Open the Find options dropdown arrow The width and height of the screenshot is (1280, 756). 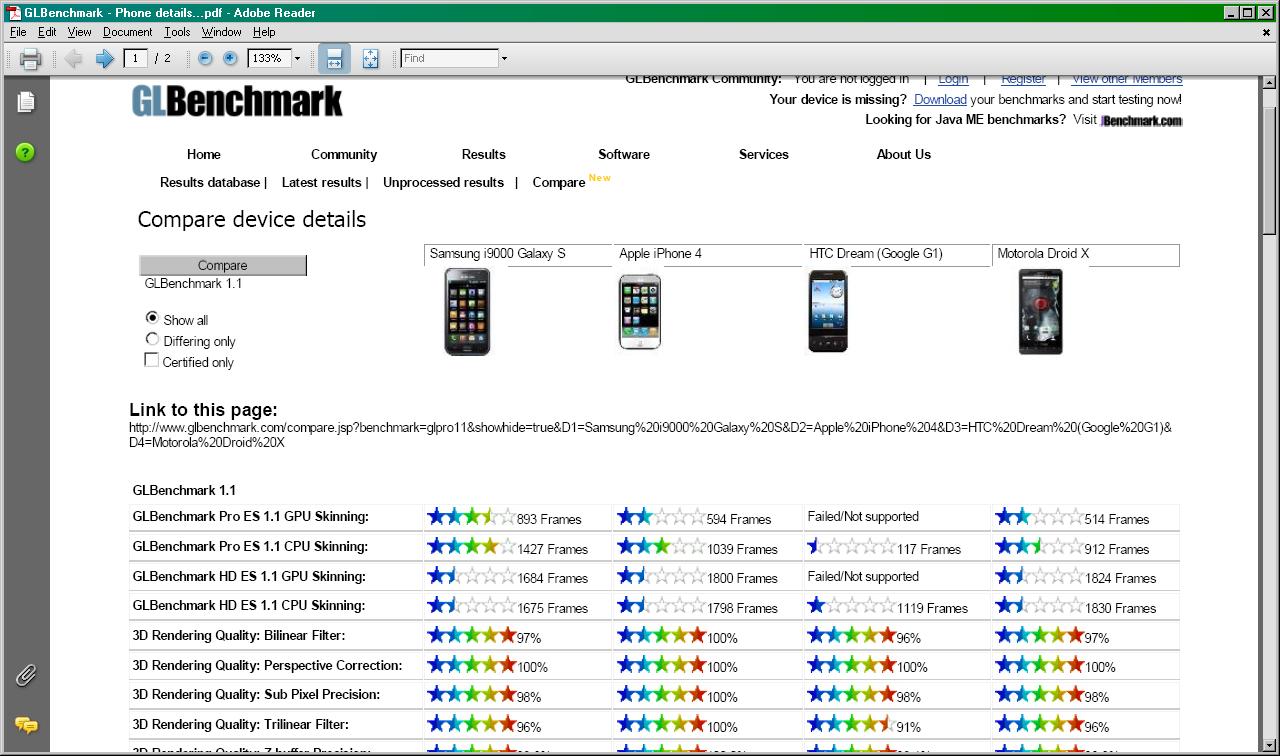(504, 59)
